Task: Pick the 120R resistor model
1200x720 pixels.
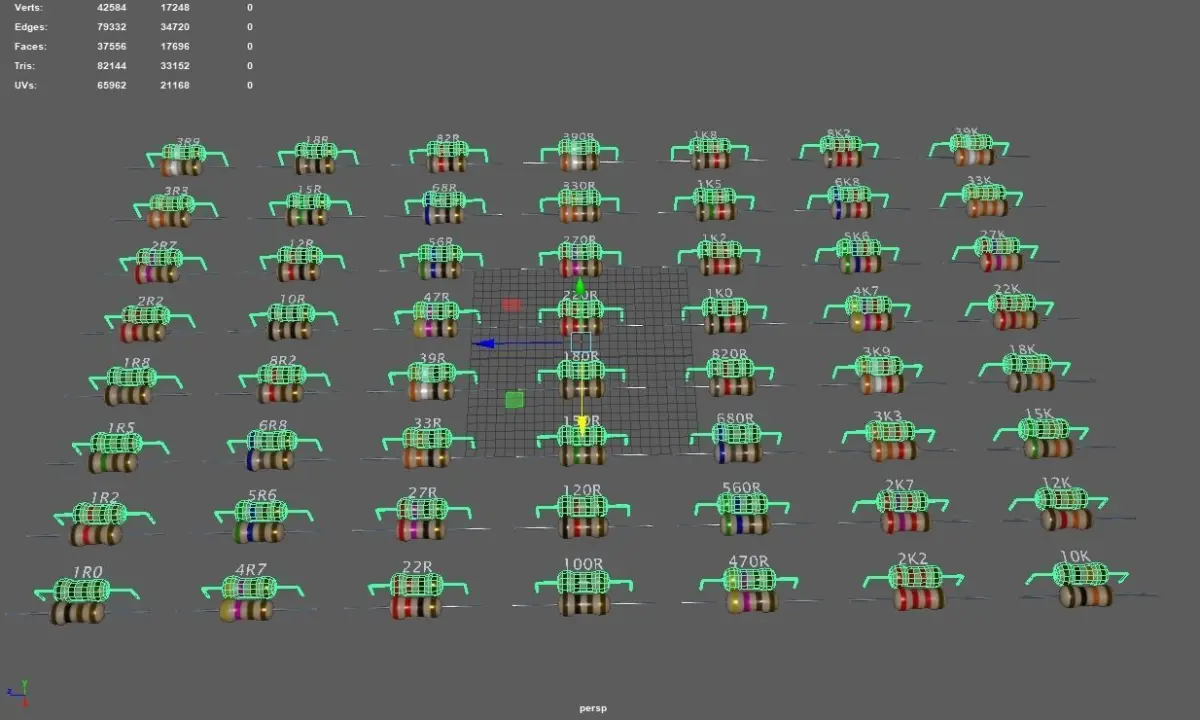Action: pos(583,516)
